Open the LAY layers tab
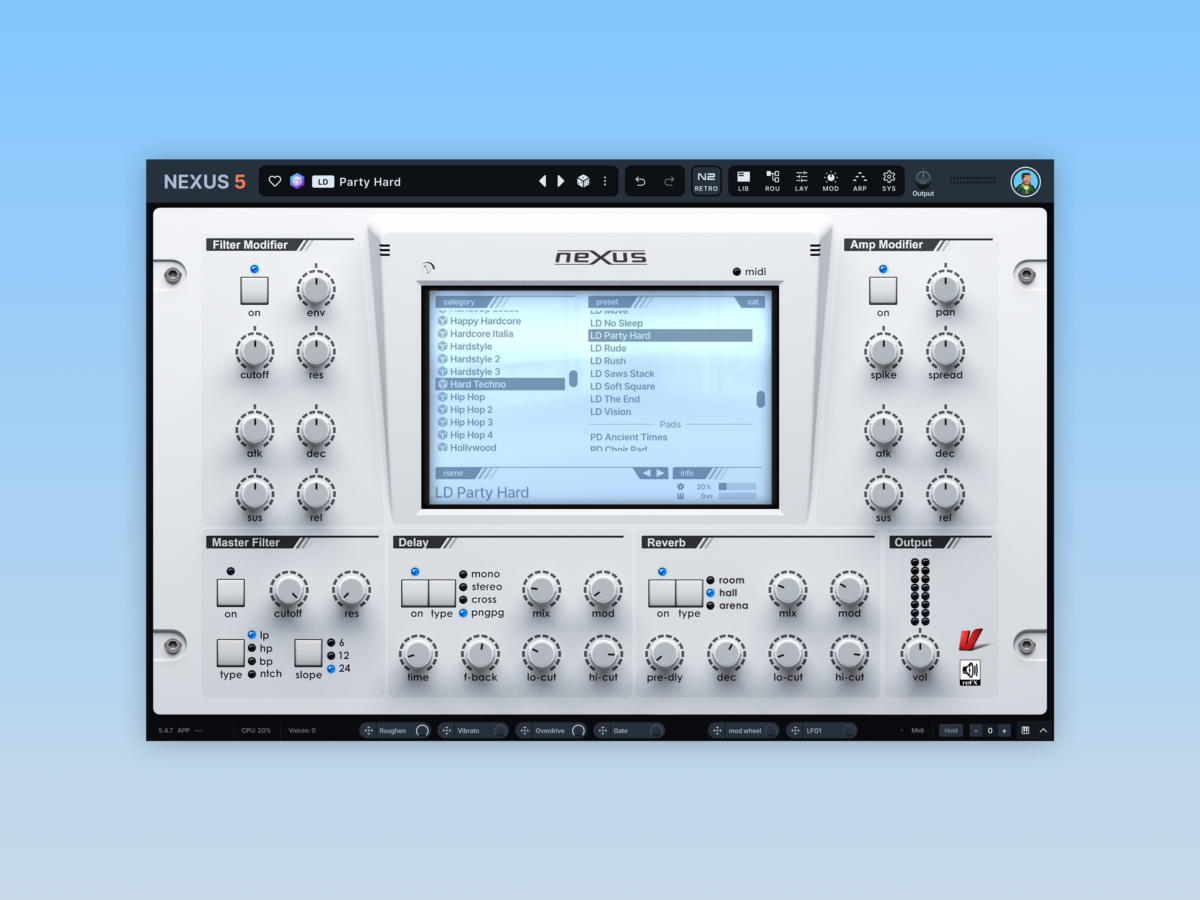 click(802, 181)
